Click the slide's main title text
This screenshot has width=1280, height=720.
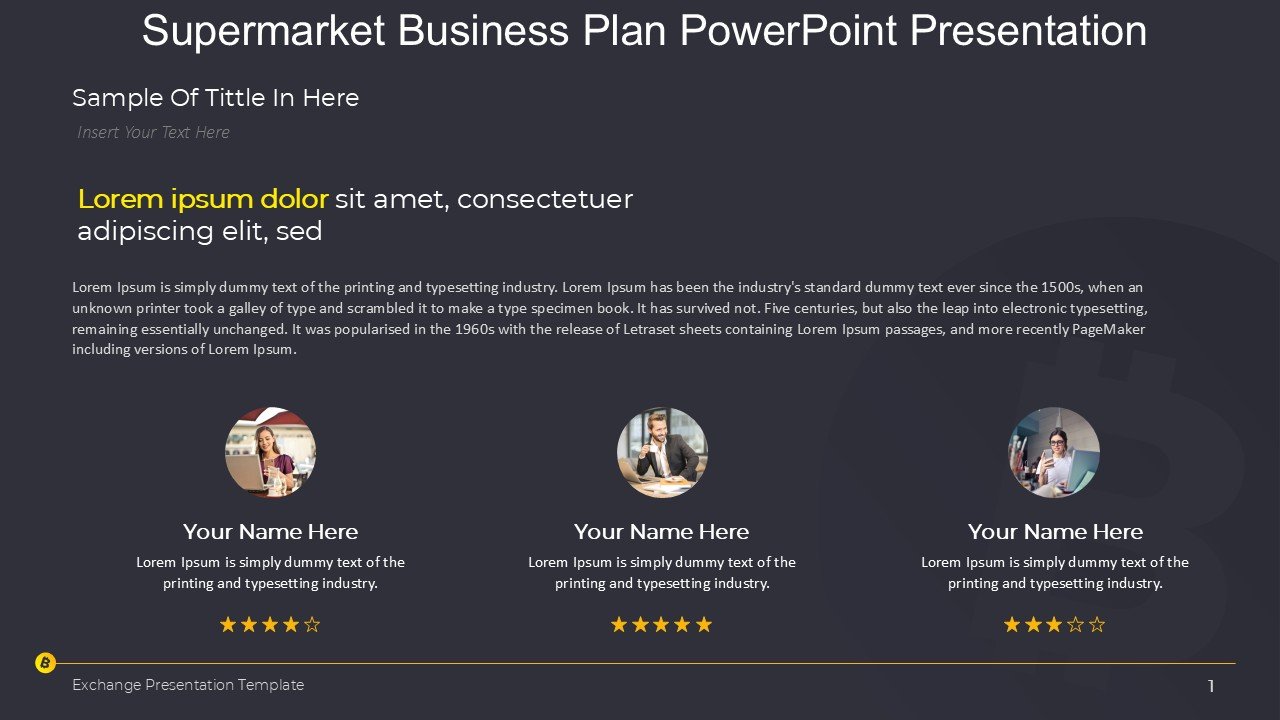click(644, 31)
